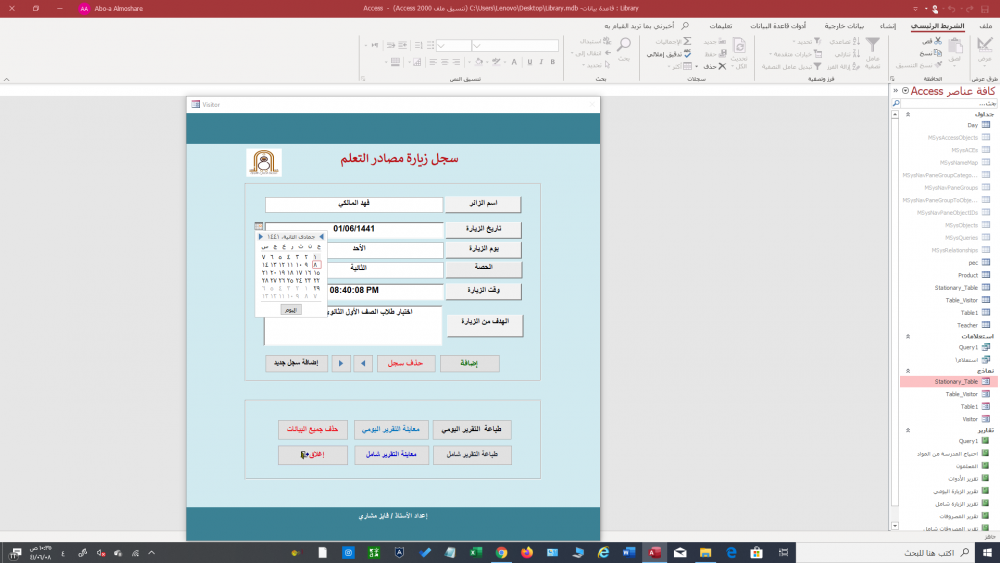Viewport: 1000px width, 563px height.
Task: Collapse the Forms (نماذج) group
Action: [908, 370]
